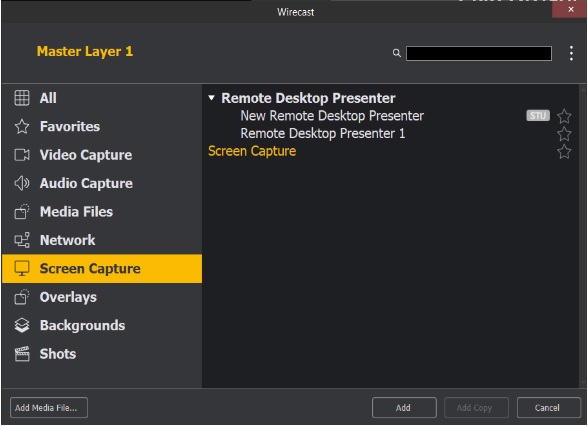Close the Wirecast dialog window

pyautogui.click(x=570, y=9)
